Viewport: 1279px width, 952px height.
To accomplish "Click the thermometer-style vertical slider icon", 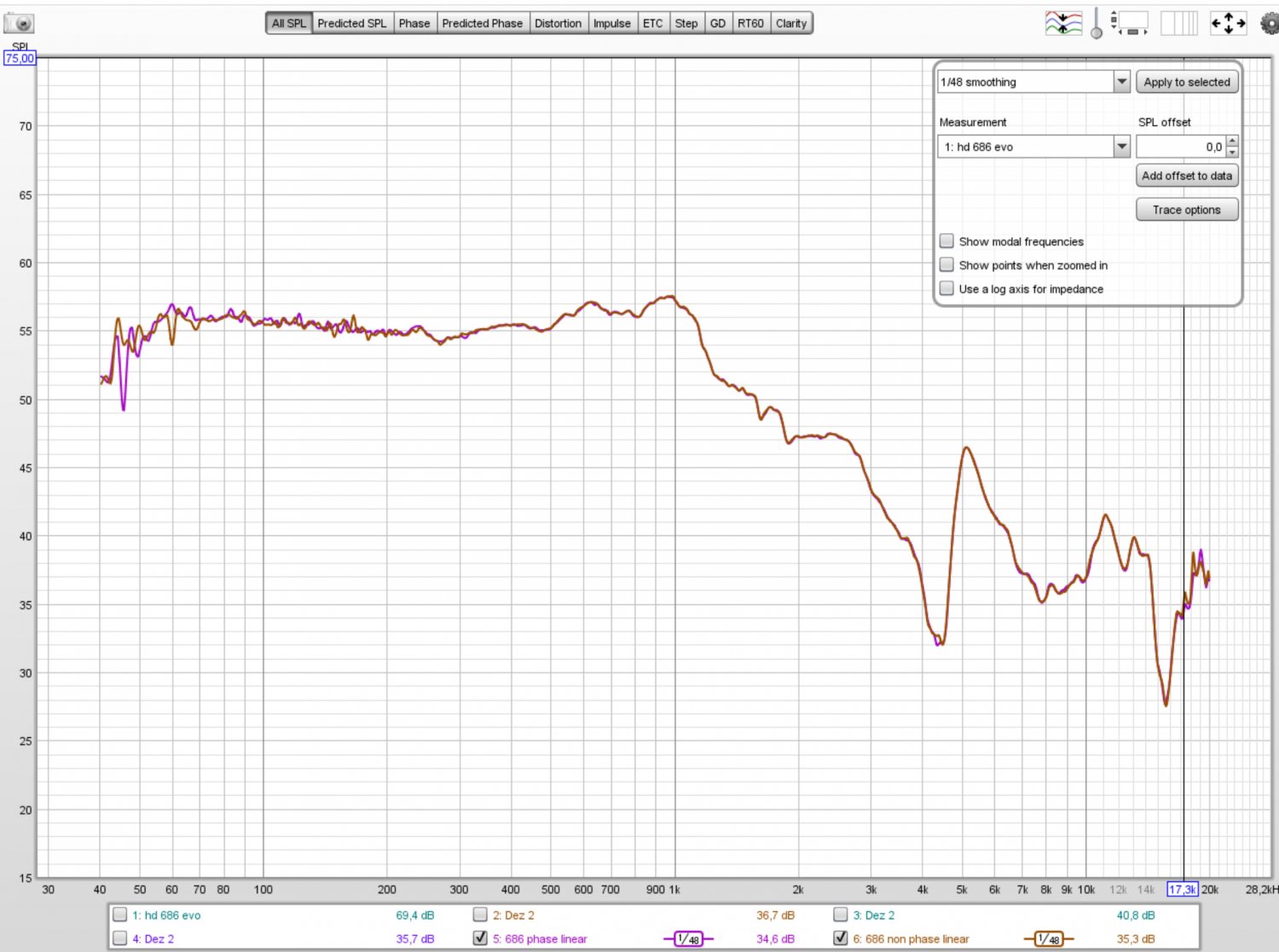I will (x=1097, y=23).
